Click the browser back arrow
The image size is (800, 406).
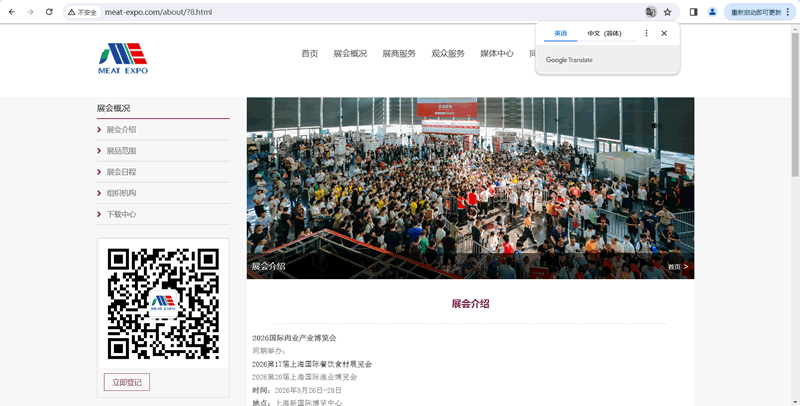point(10,12)
